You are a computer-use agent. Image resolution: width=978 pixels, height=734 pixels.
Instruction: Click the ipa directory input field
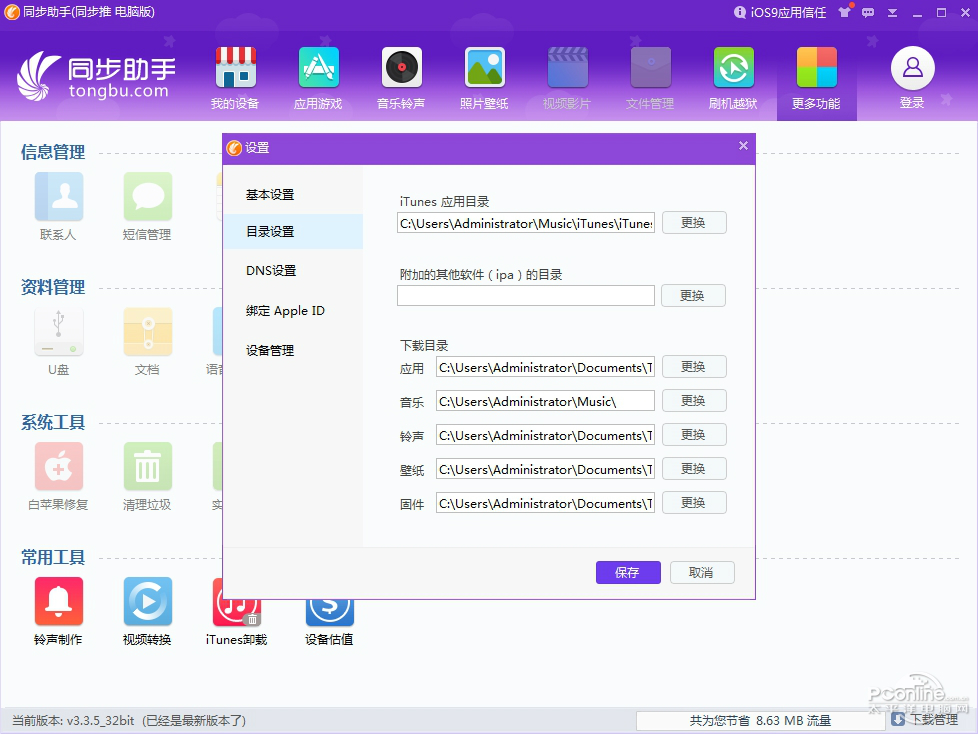[x=525, y=295]
